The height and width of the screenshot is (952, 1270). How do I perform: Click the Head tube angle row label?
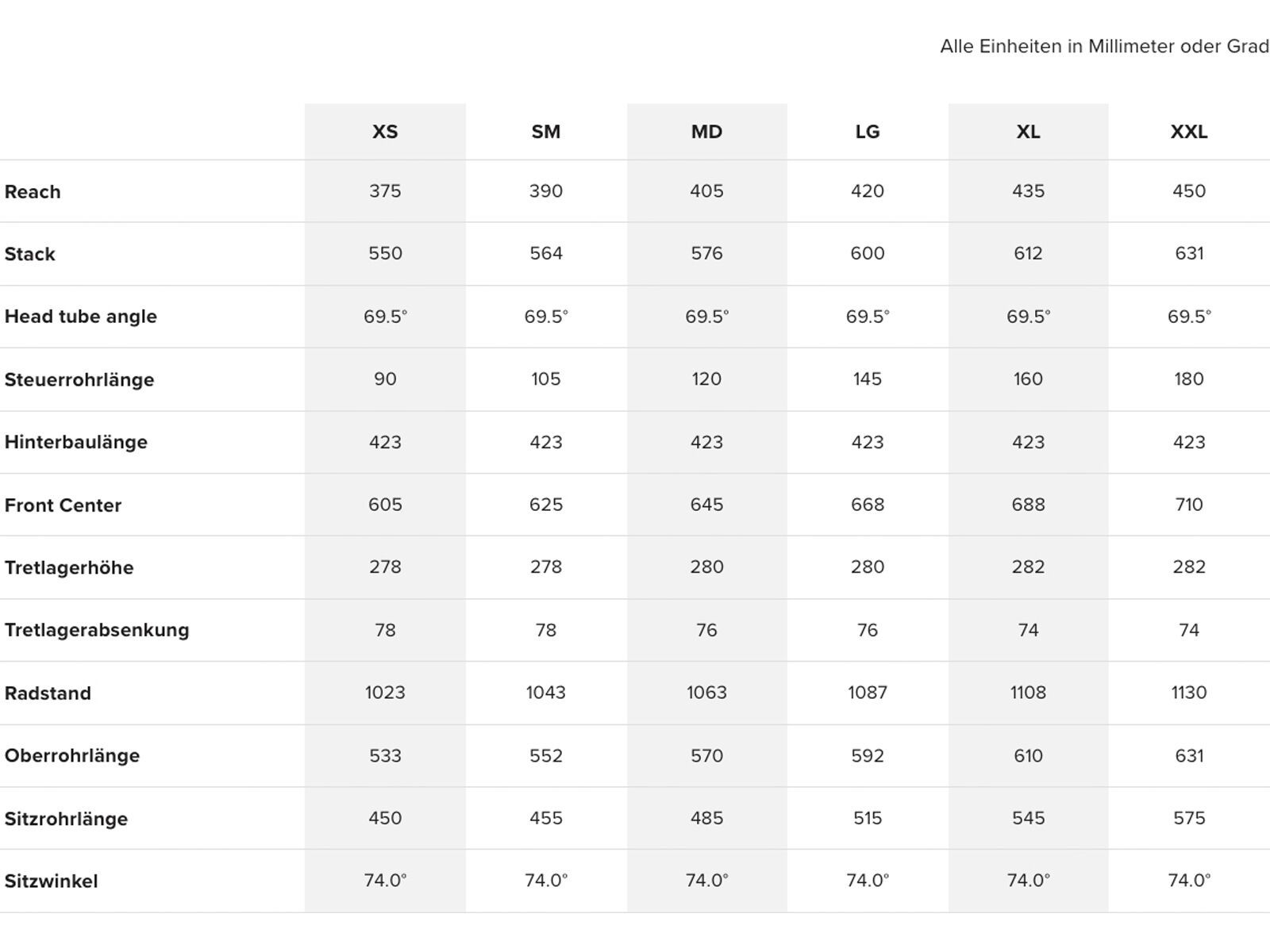81,317
